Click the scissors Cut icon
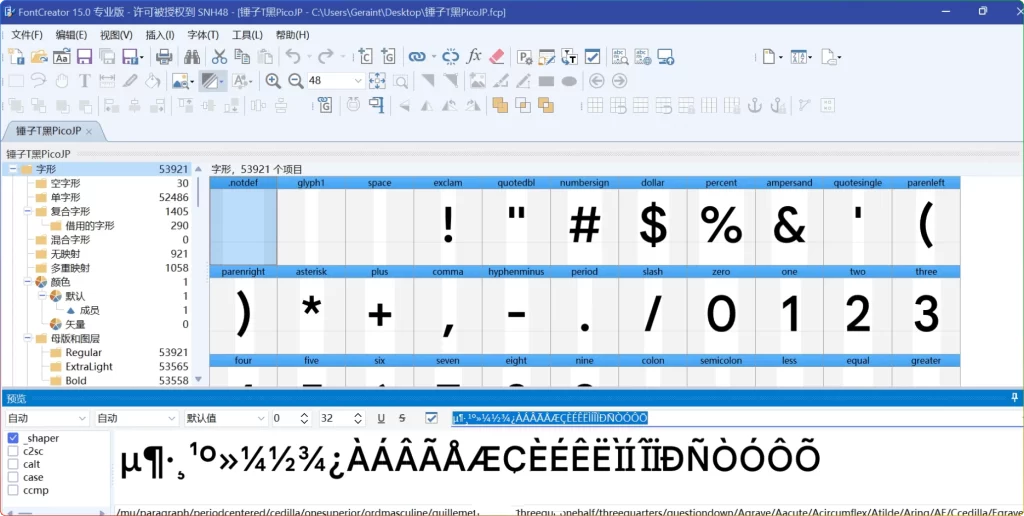Image resolution: width=1024 pixels, height=516 pixels. (218, 57)
